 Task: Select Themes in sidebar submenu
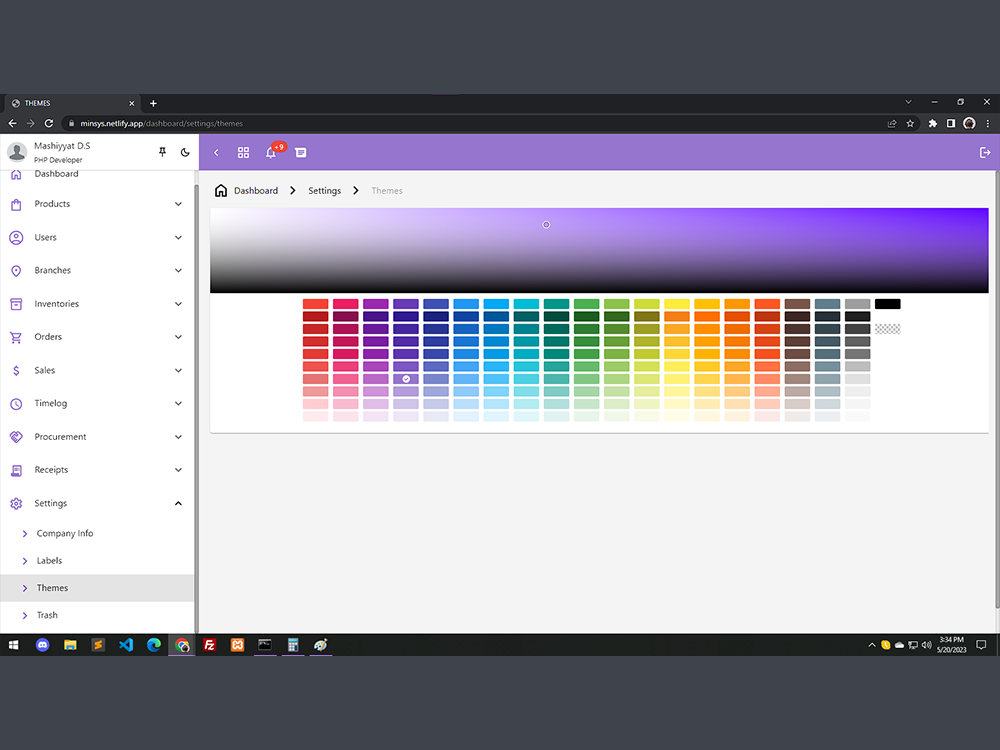pos(96,588)
